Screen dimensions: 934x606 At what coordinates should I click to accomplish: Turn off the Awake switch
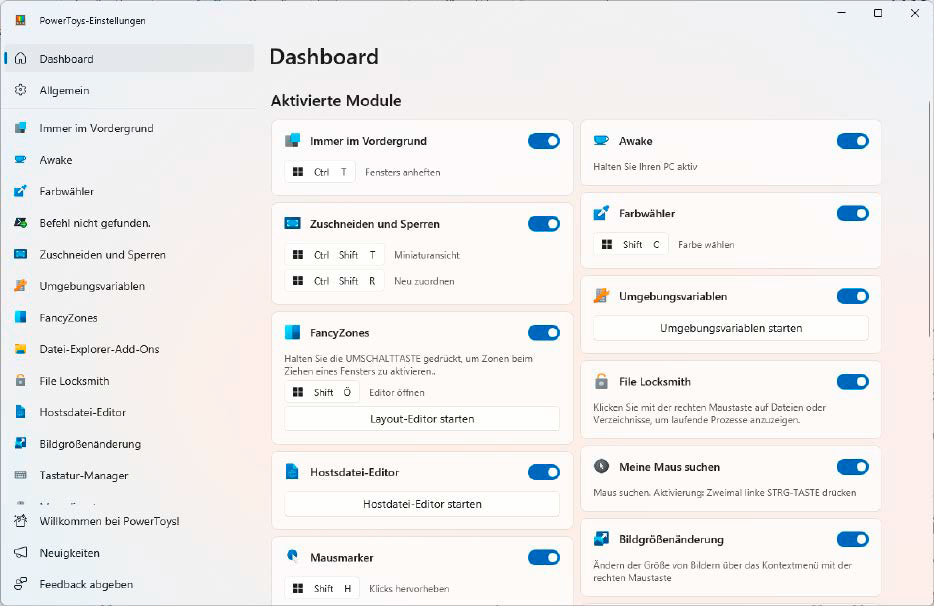[x=853, y=141]
